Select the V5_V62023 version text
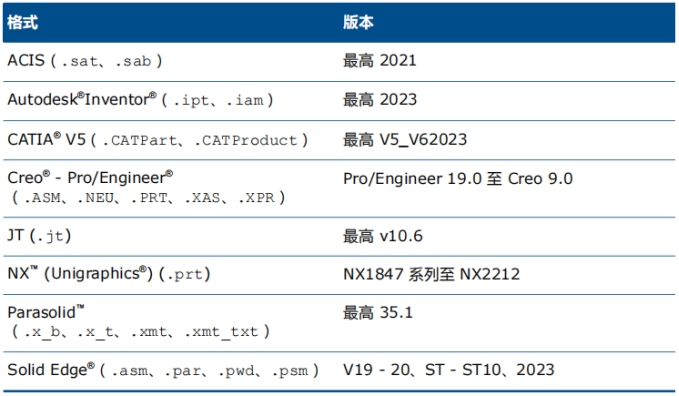Image resolution: width=679 pixels, height=396 pixels. click(423, 140)
